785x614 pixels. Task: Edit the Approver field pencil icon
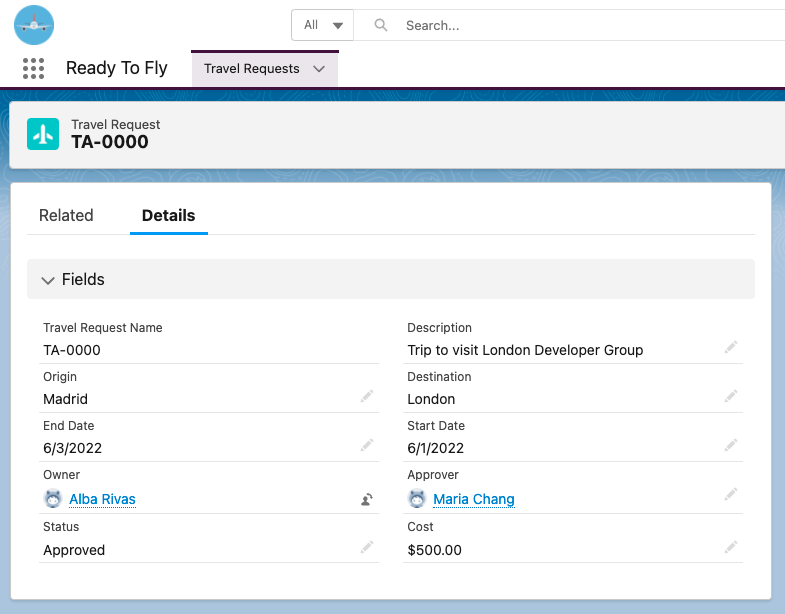(730, 494)
